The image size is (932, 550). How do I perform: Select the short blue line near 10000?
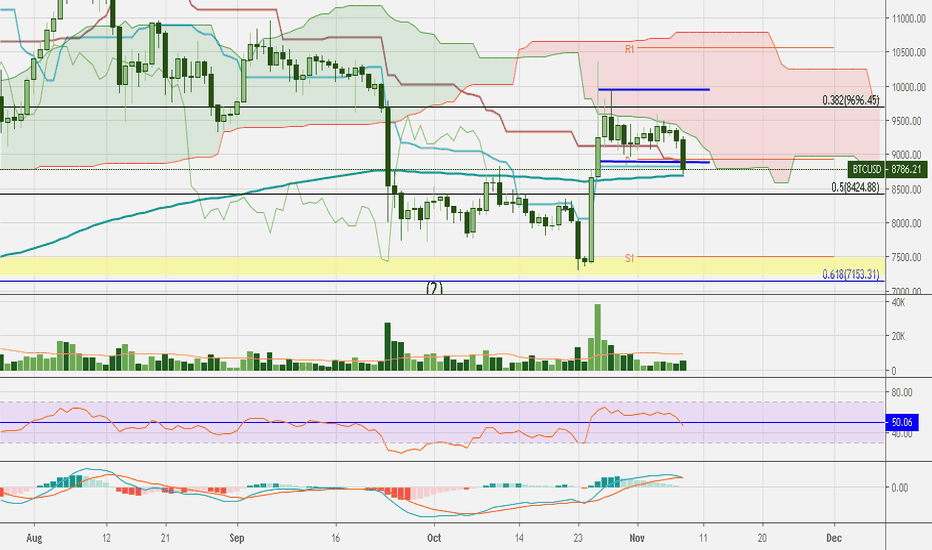tap(654, 90)
